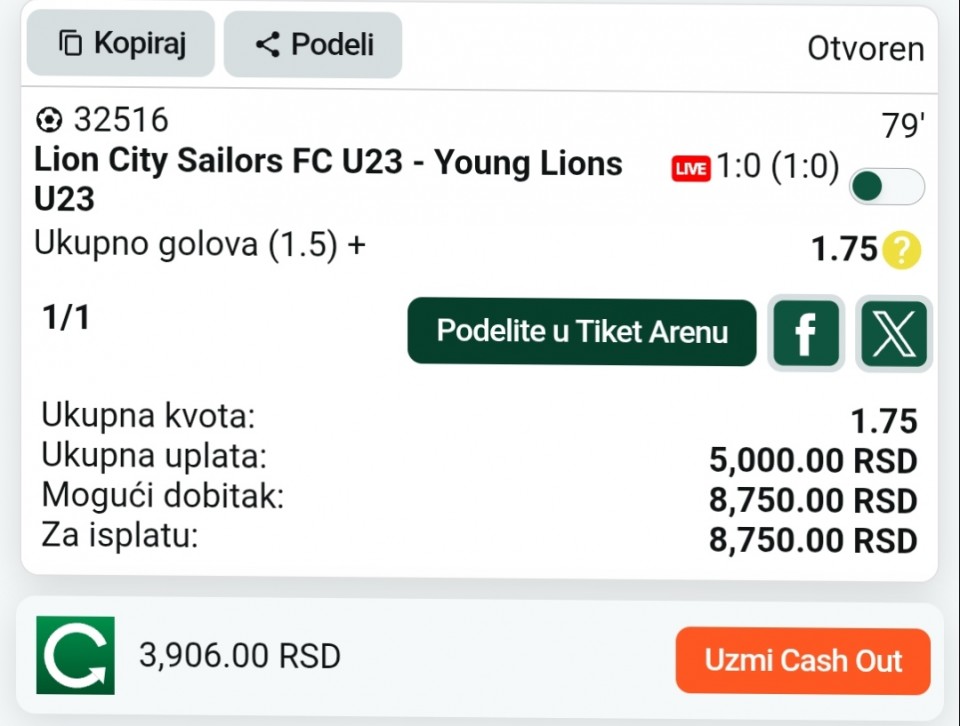Open the yellow question mark help icon
This screenshot has width=960, height=726.
901,250
